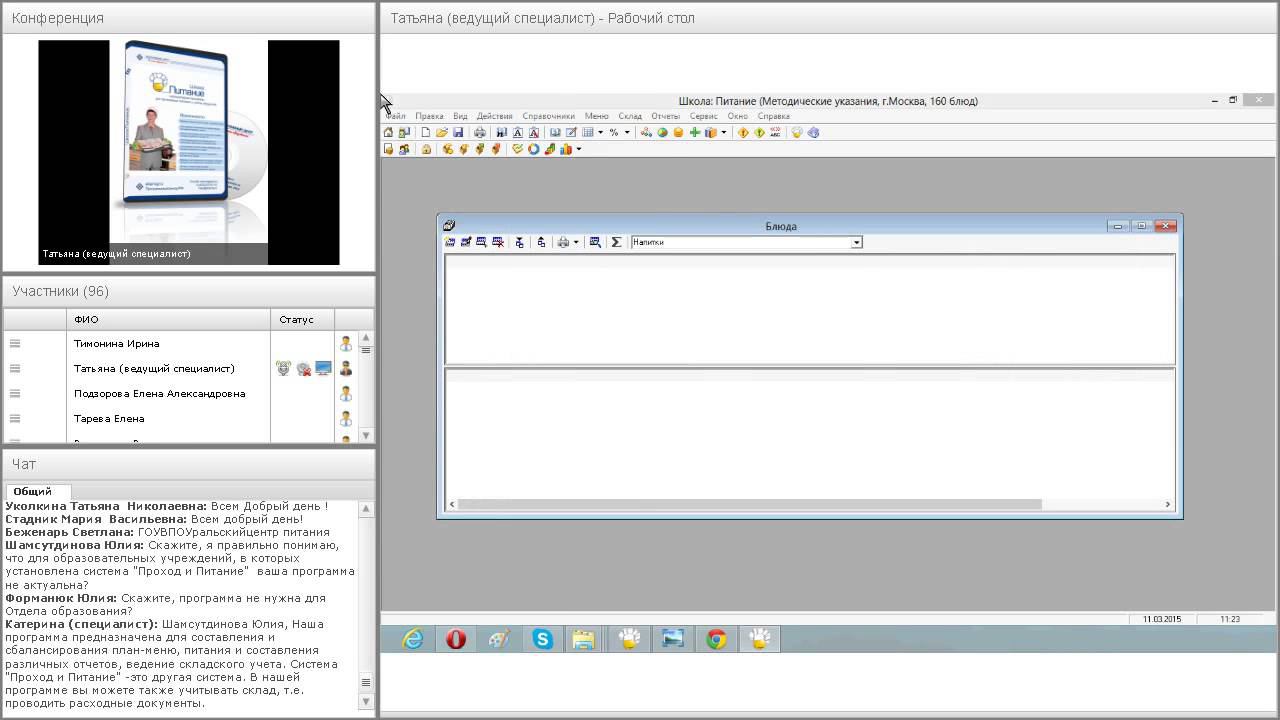
Task: Open the Файл menu
Action: 396,116
